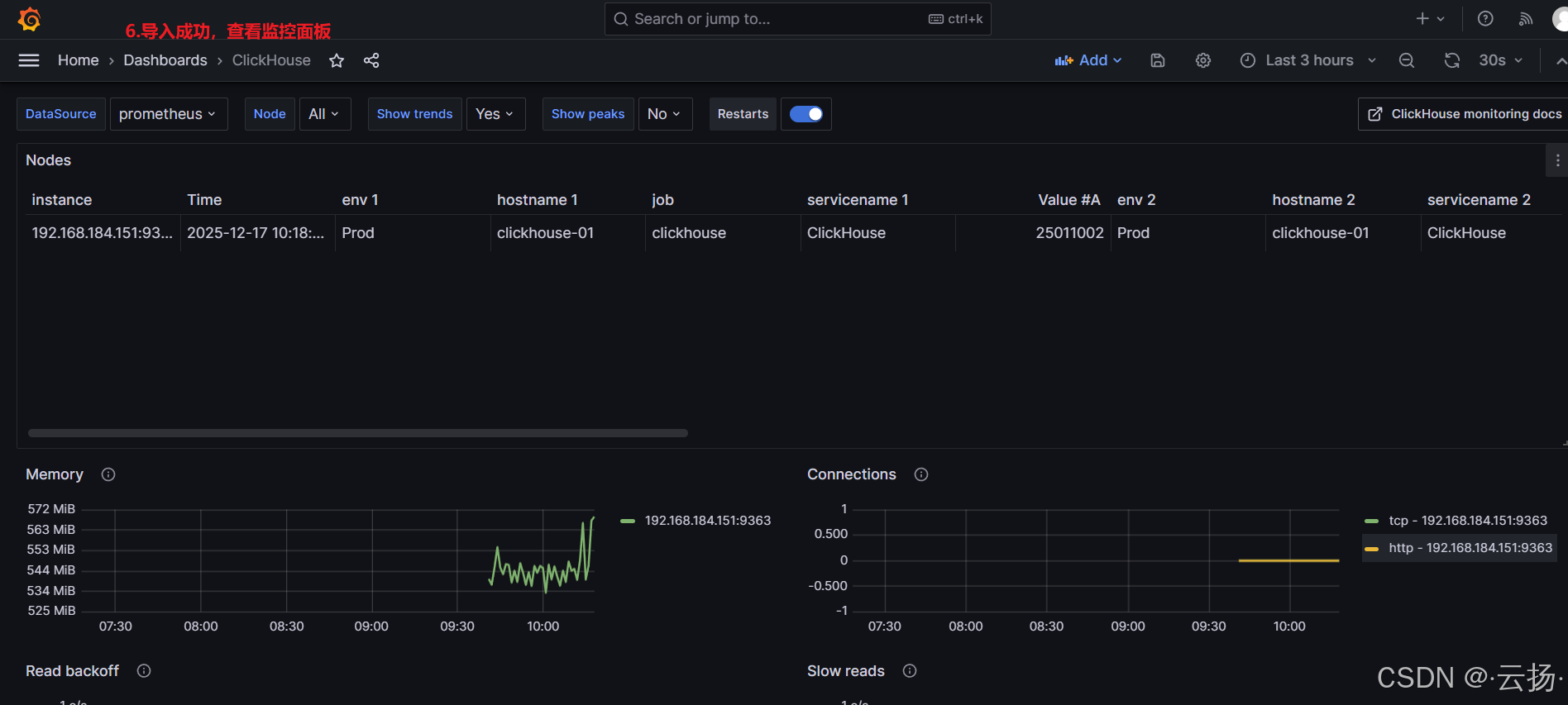1568x705 pixels.
Task: Sort table by Value #A column header
Action: coord(1069,200)
